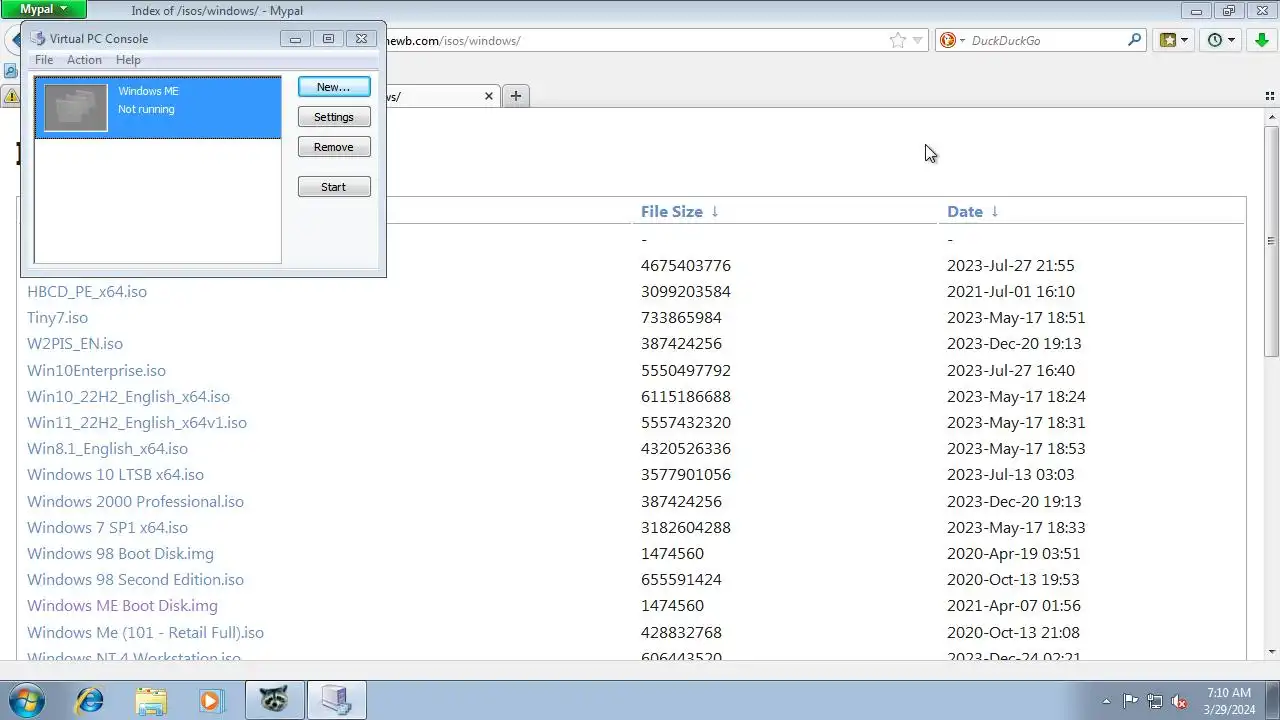Open the downloads green arrow button
Image resolution: width=1280 pixels, height=720 pixels.
point(1261,40)
